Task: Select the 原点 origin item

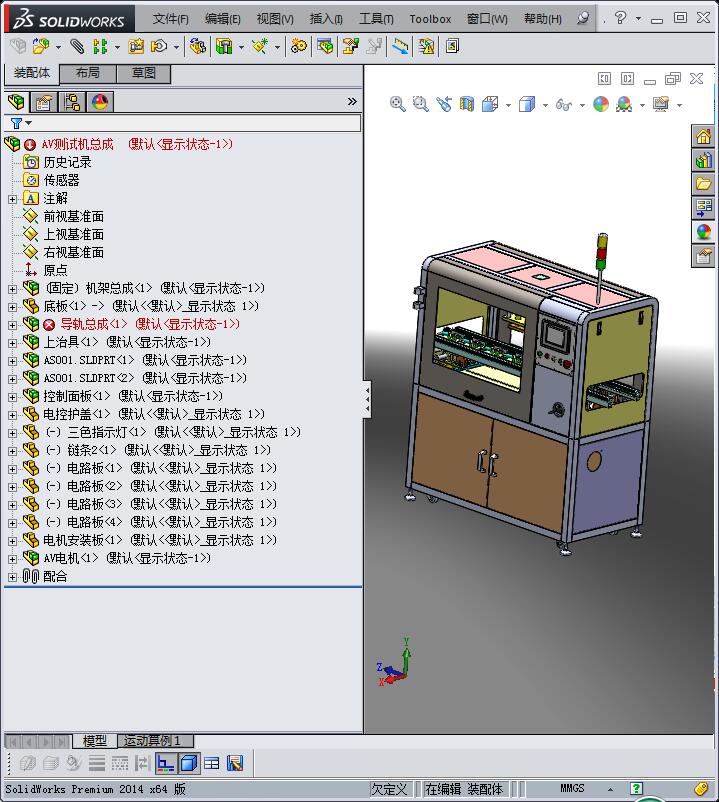Action: click(x=55, y=270)
